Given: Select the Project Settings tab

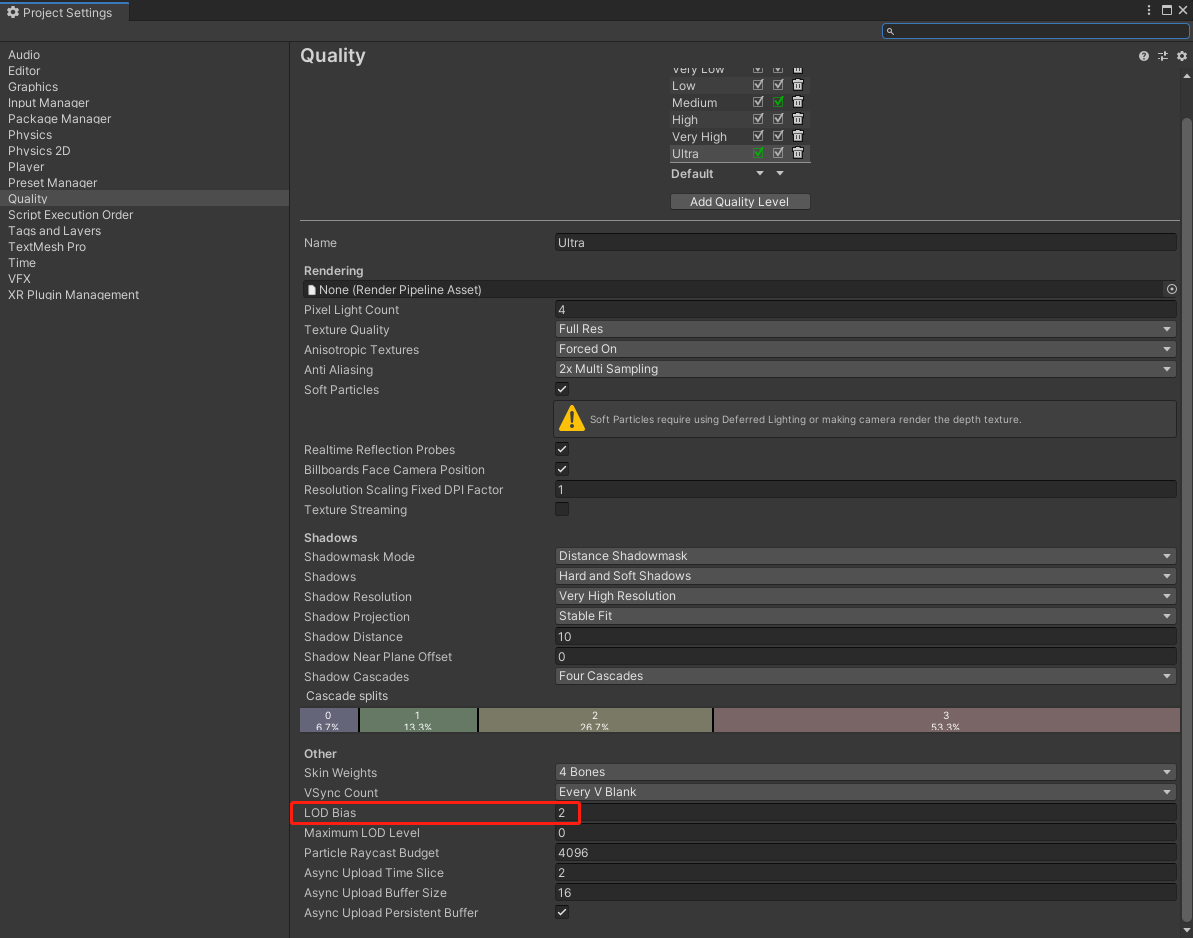Looking at the screenshot, I should click(x=64, y=12).
